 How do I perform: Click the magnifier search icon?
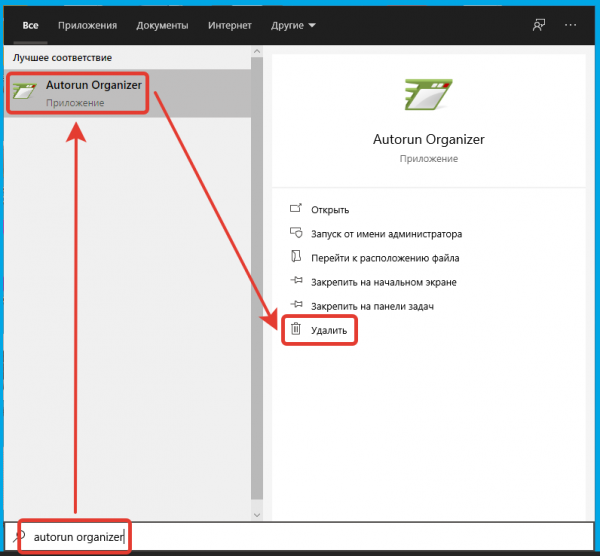coord(19,536)
